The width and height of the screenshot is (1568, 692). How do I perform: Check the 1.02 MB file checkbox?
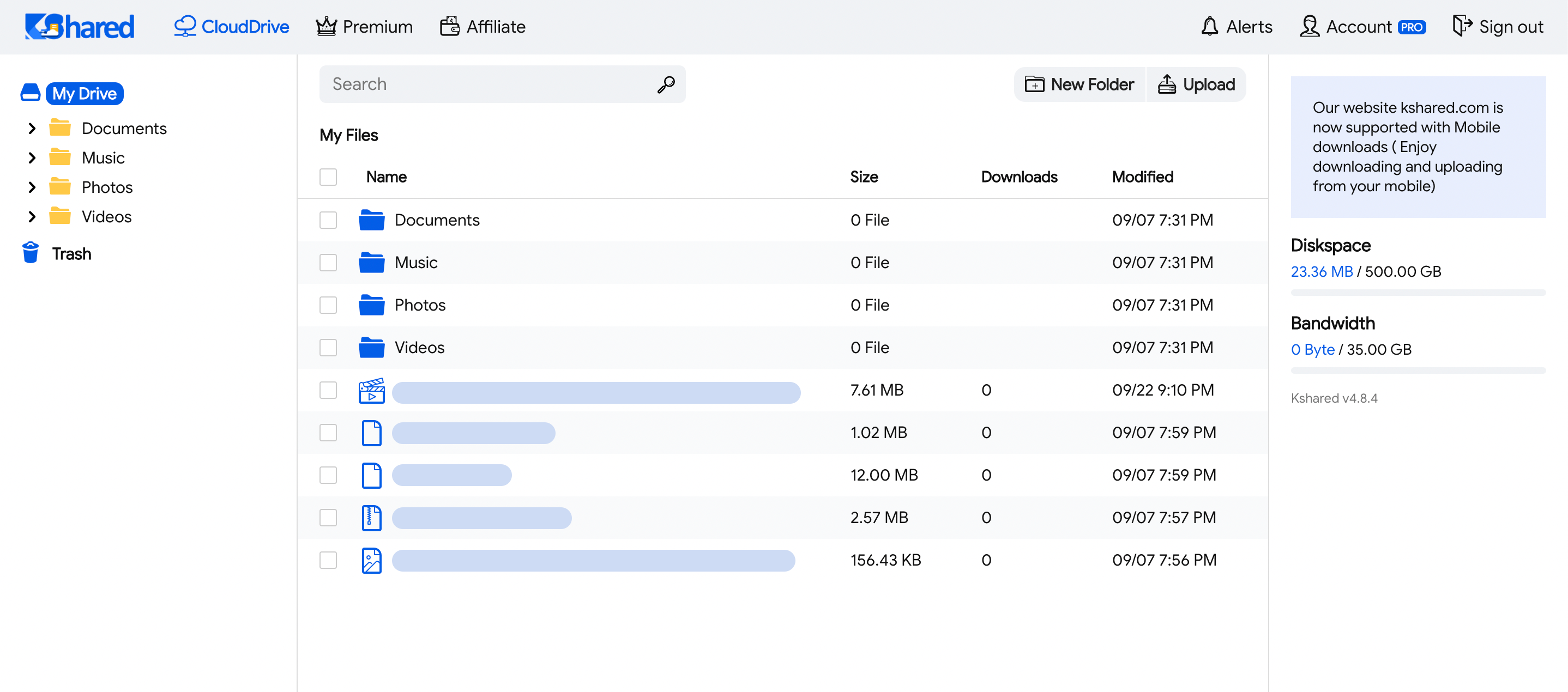[x=328, y=433]
